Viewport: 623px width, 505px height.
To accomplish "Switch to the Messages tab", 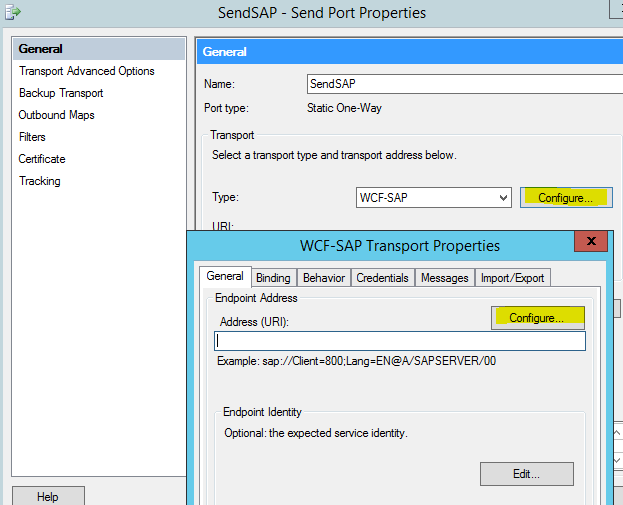I will [x=445, y=278].
